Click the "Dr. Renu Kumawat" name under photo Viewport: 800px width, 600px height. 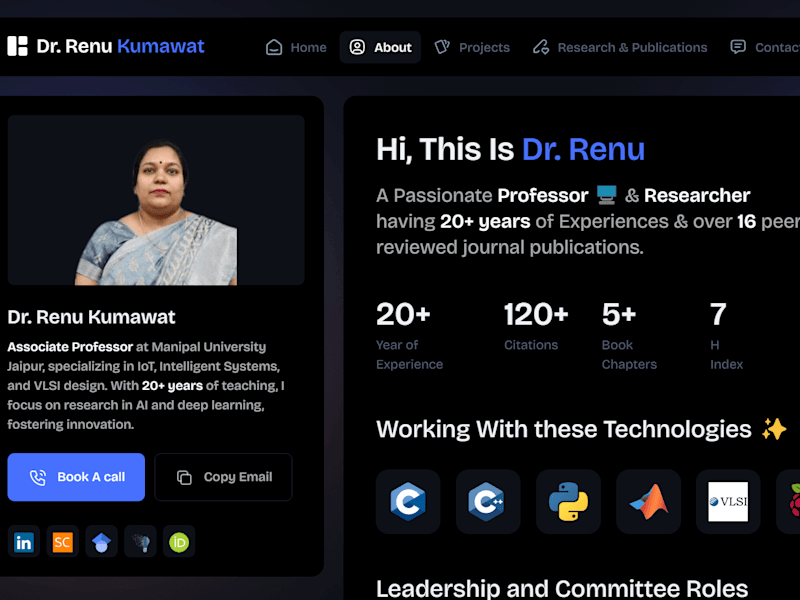[91, 317]
